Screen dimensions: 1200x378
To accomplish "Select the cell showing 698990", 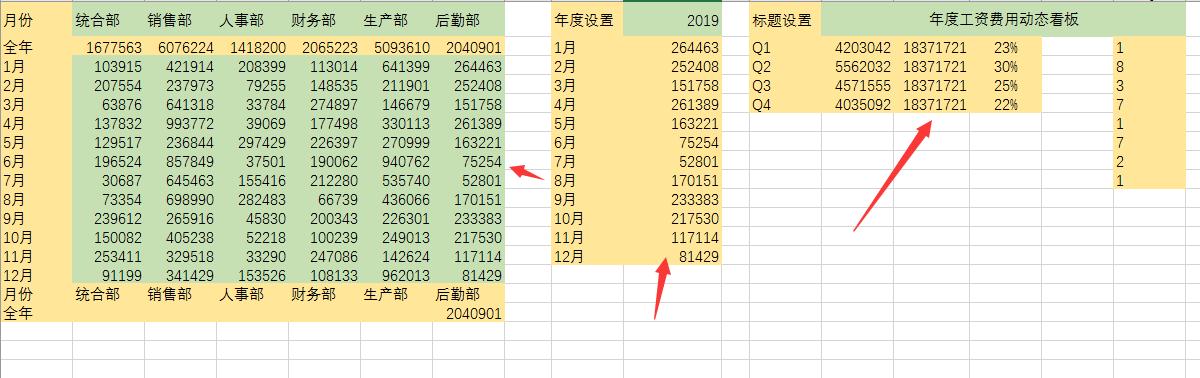I will [x=181, y=199].
